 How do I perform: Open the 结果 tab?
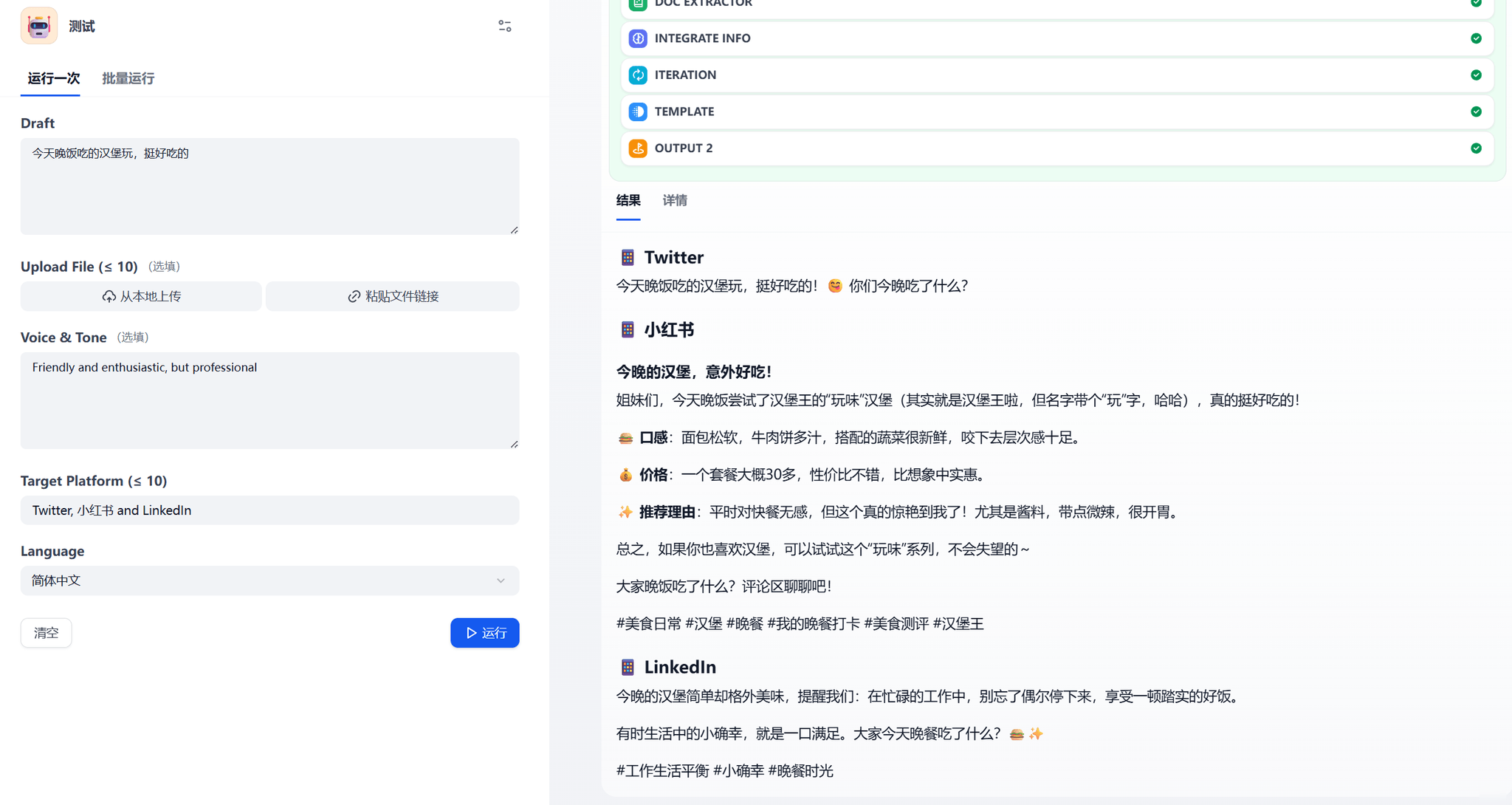point(628,200)
